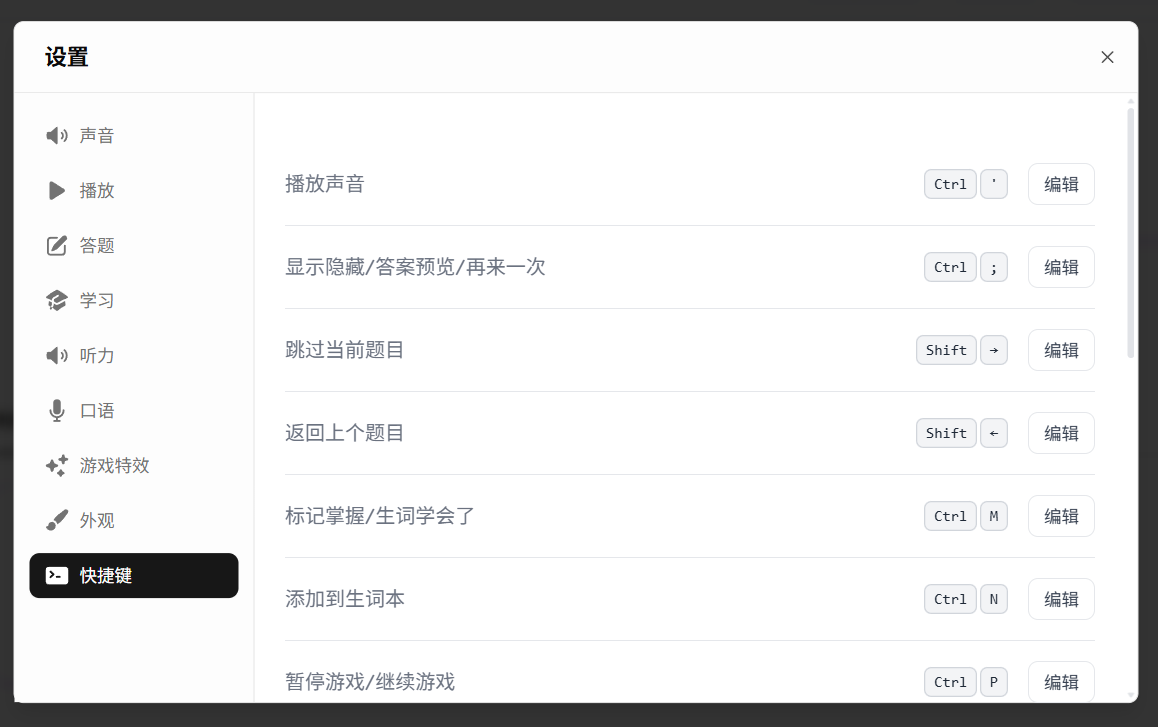The image size is (1158, 727).
Task: Edit the 播放声音 shortcut
Action: pos(1061,184)
